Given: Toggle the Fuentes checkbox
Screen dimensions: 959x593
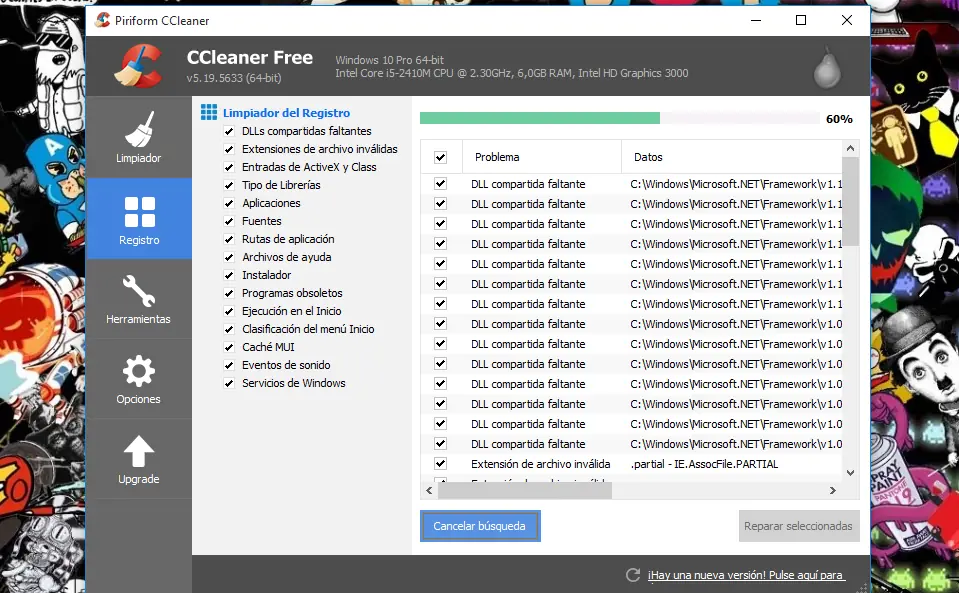Looking at the screenshot, I should [x=229, y=221].
